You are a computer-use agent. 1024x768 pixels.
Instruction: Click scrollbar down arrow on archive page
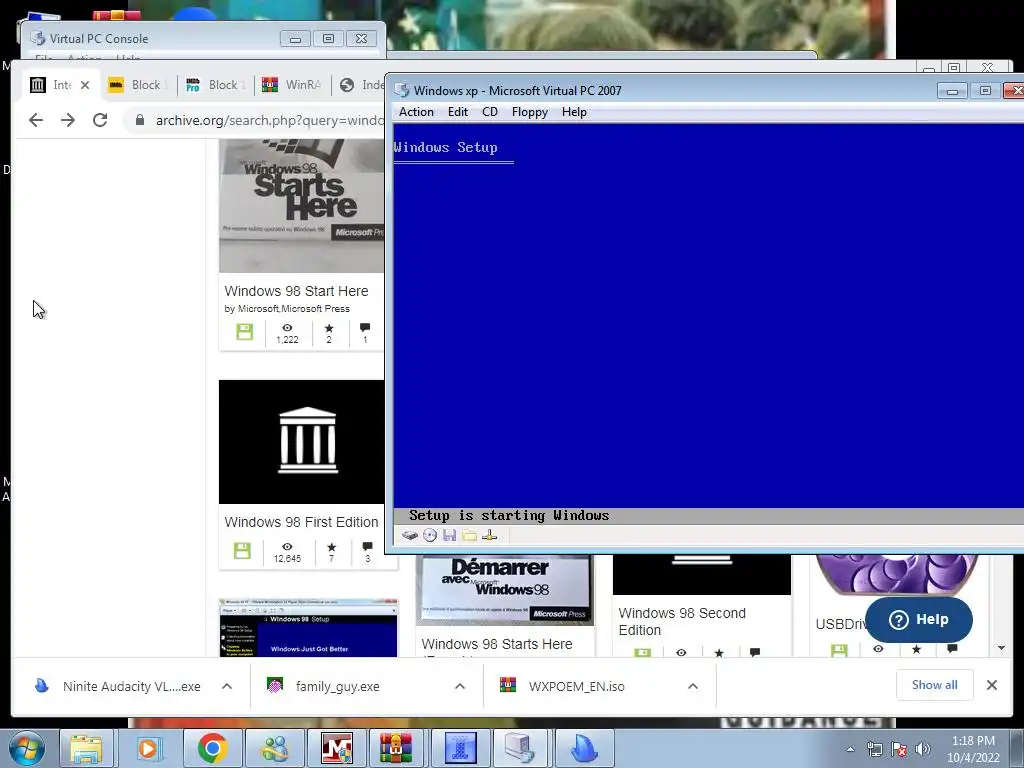(x=1001, y=648)
